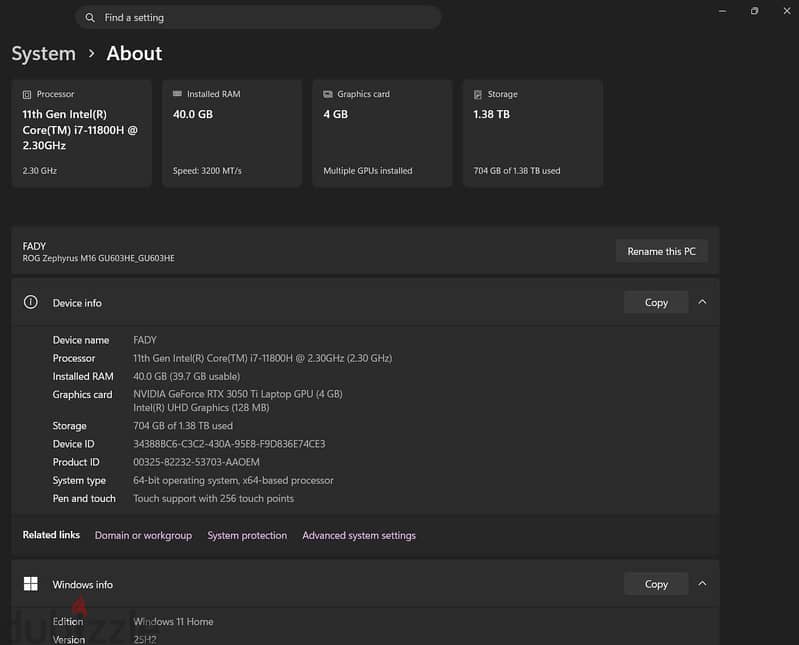The image size is (799, 645).
Task: Open the Storage summary card
Action: tap(533, 133)
